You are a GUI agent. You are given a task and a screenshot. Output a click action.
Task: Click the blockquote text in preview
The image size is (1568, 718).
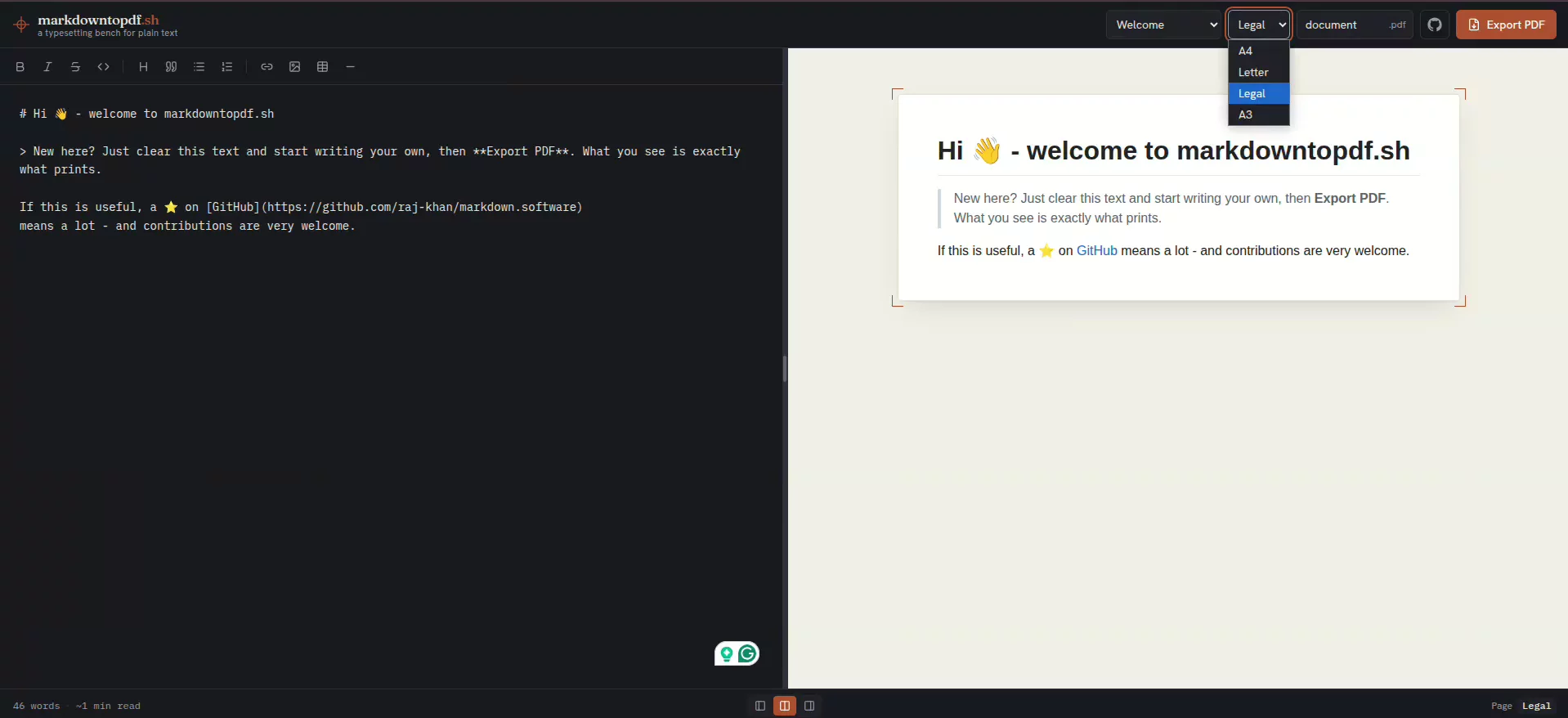click(1172, 208)
